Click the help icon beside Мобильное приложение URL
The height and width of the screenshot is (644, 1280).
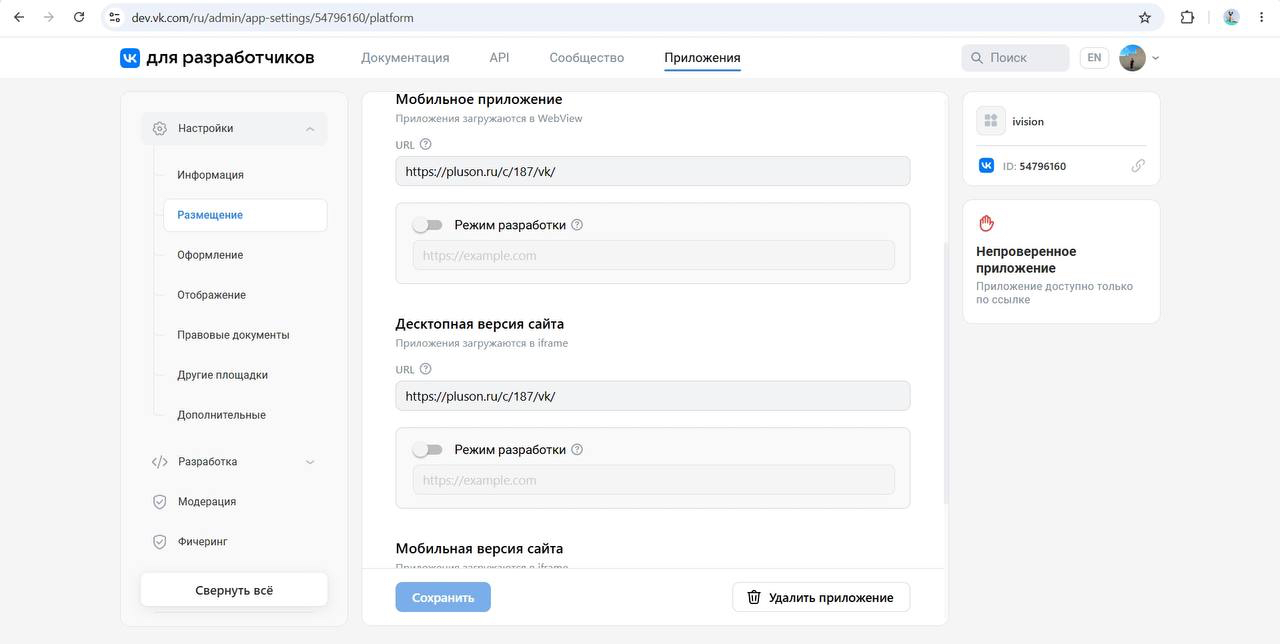[426, 144]
